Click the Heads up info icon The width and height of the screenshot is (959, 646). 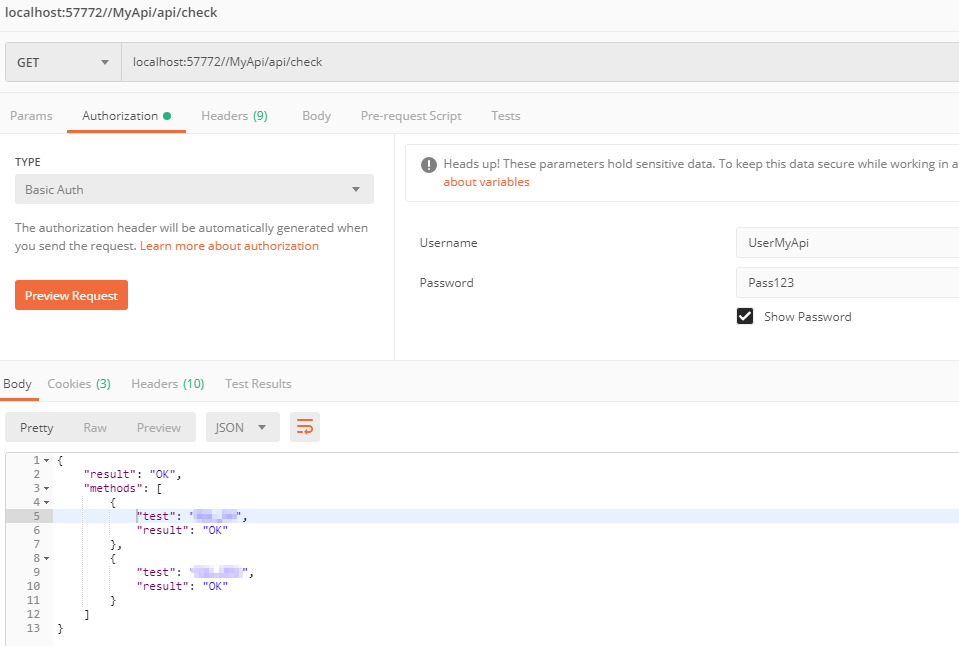click(429, 165)
